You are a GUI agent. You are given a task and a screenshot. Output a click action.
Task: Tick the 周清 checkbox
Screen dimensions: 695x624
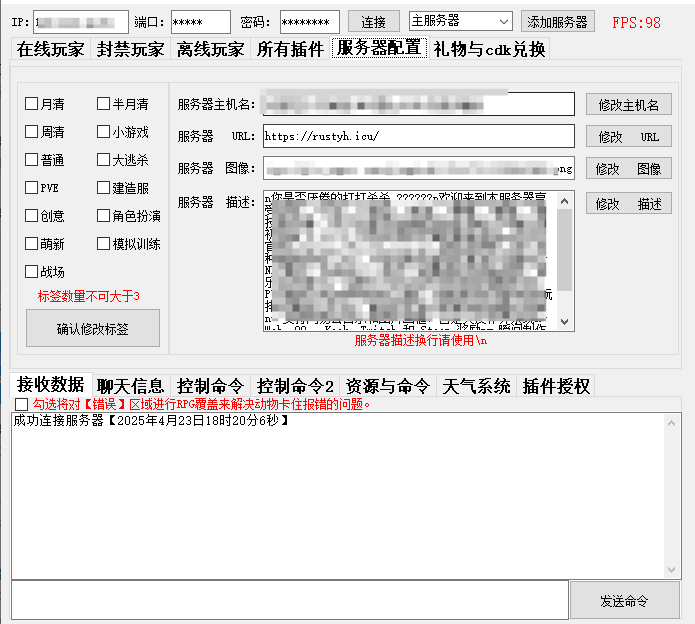point(31,132)
